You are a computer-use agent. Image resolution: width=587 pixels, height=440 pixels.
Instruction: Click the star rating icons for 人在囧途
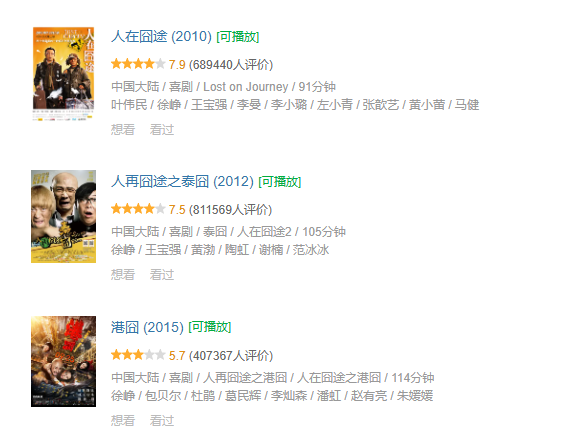138,64
